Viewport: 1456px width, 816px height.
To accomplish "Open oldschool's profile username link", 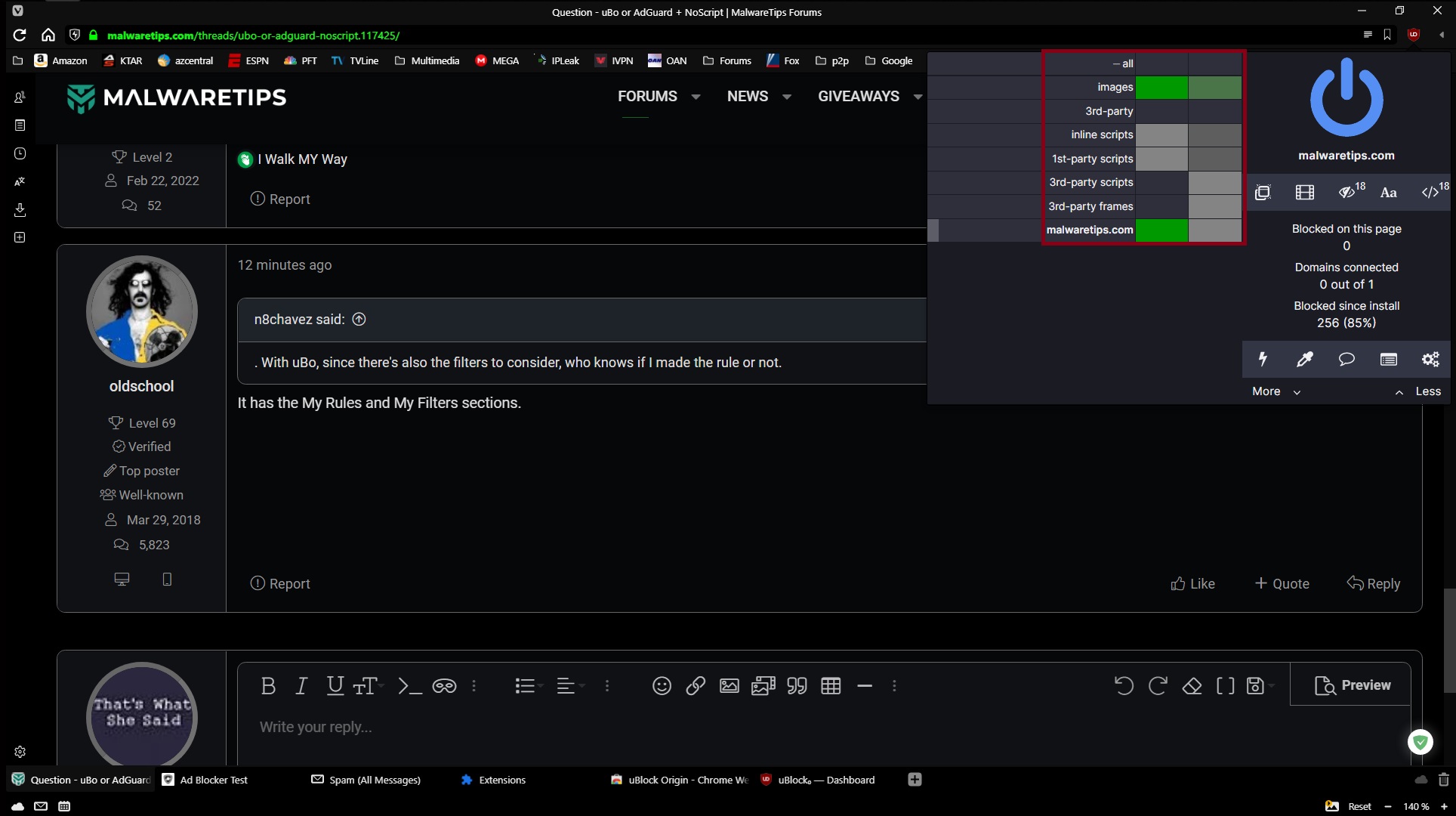I will [141, 386].
